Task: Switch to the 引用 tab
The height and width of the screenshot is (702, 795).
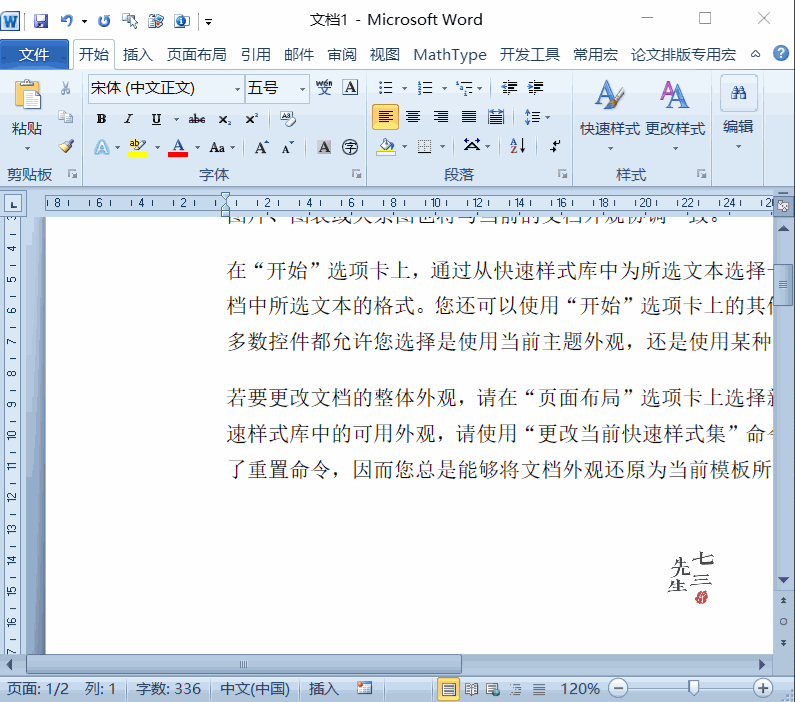Action: [256, 54]
